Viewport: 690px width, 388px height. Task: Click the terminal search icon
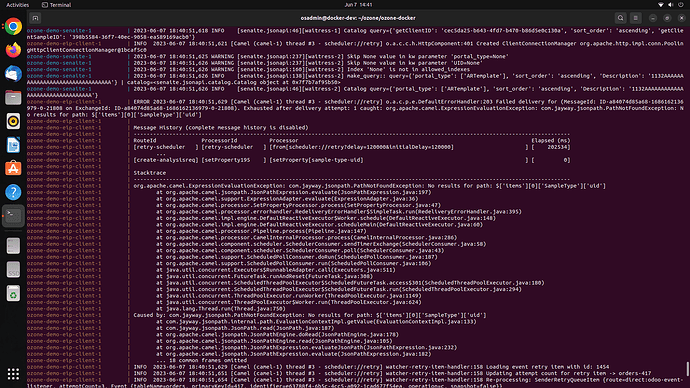pyautogui.click(x=620, y=18)
